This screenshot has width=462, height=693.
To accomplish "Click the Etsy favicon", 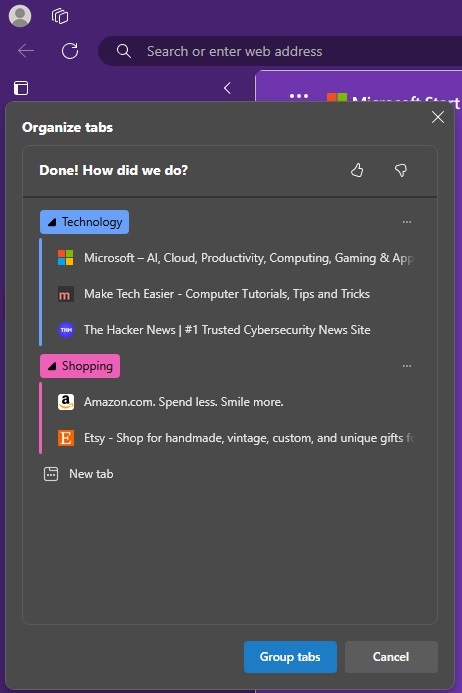I will pos(66,438).
